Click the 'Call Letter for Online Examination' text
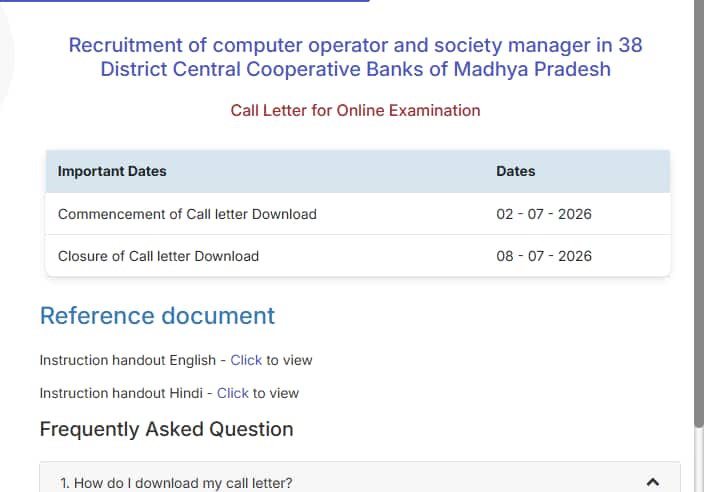 point(355,110)
